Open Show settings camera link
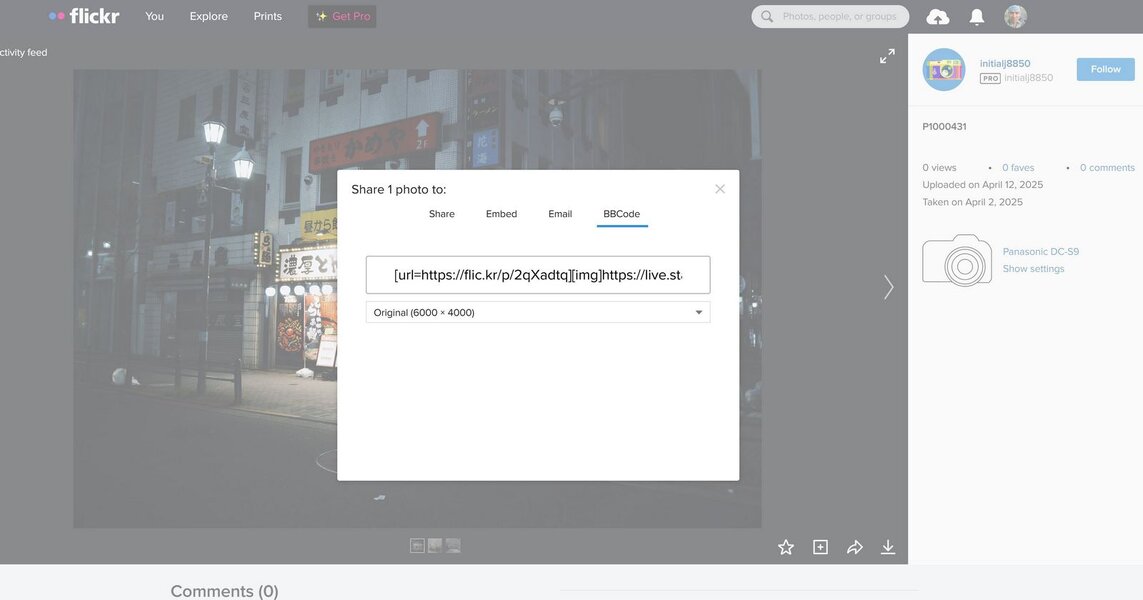 click(1033, 269)
